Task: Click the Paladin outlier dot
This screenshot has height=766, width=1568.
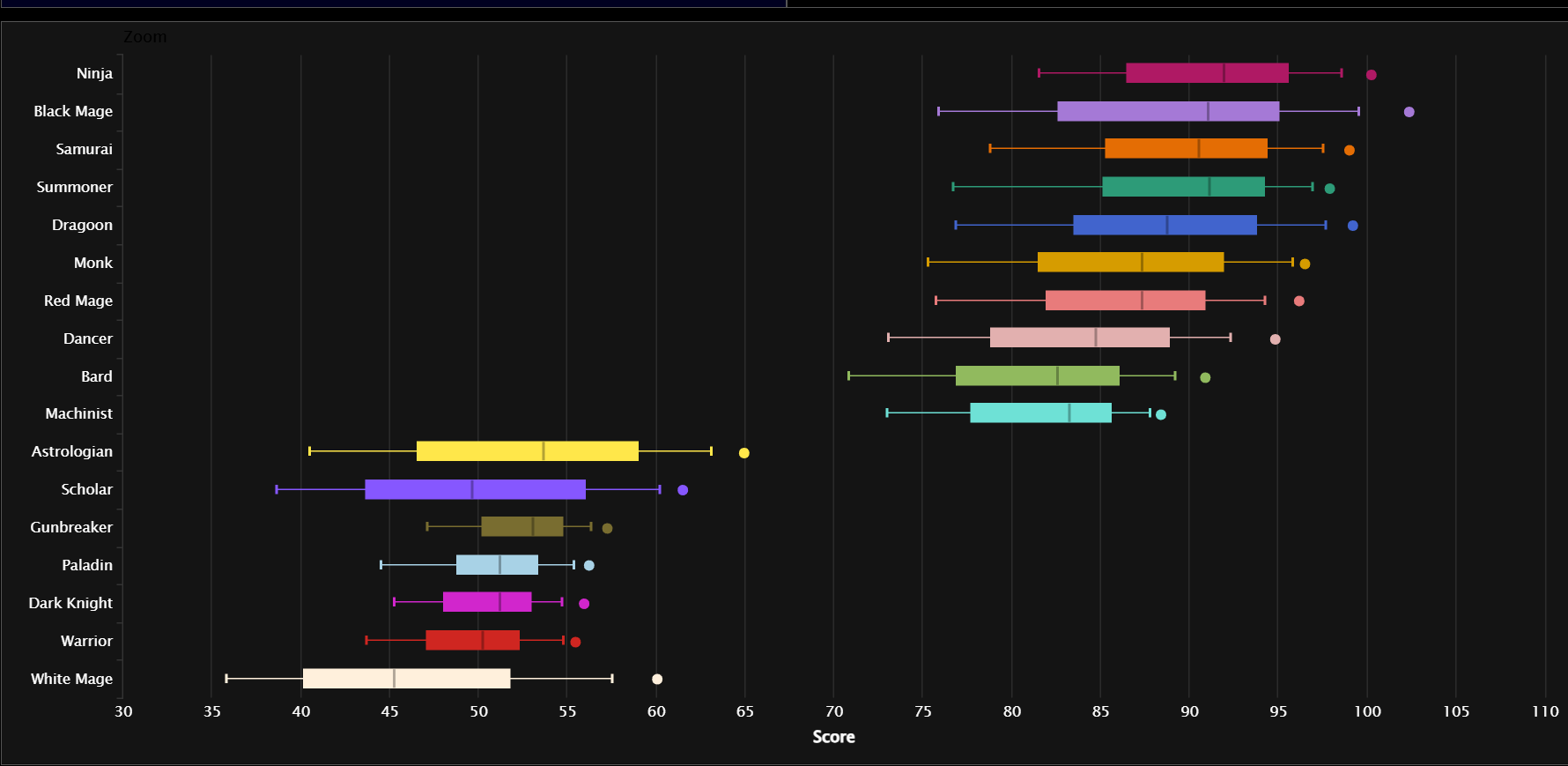Action: 588,566
